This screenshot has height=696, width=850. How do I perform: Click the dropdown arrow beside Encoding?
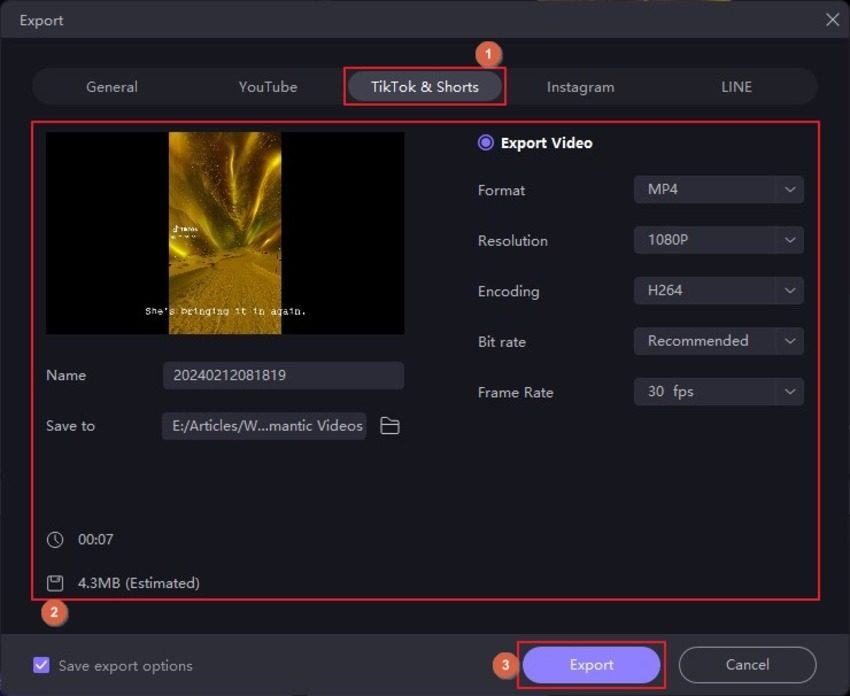(x=791, y=290)
